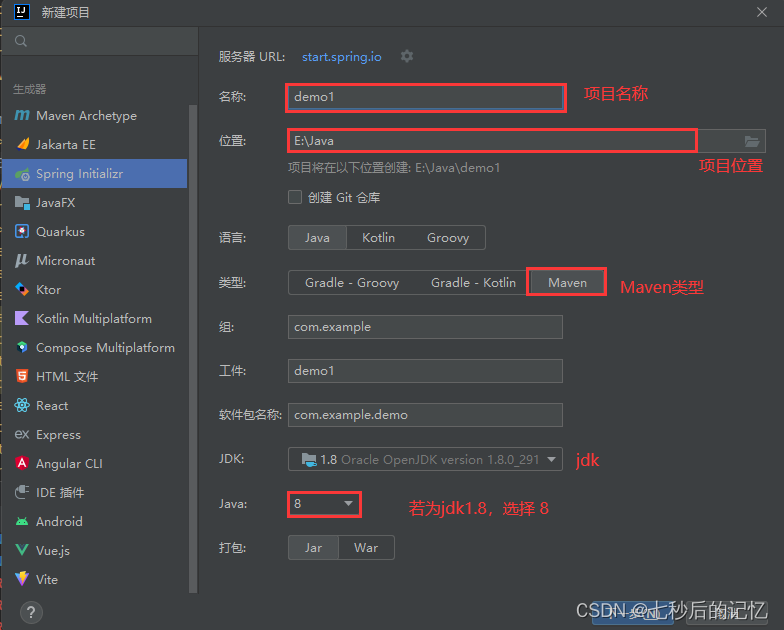Click the Spring Initializr leaf icon
The image size is (784, 630).
point(22,174)
